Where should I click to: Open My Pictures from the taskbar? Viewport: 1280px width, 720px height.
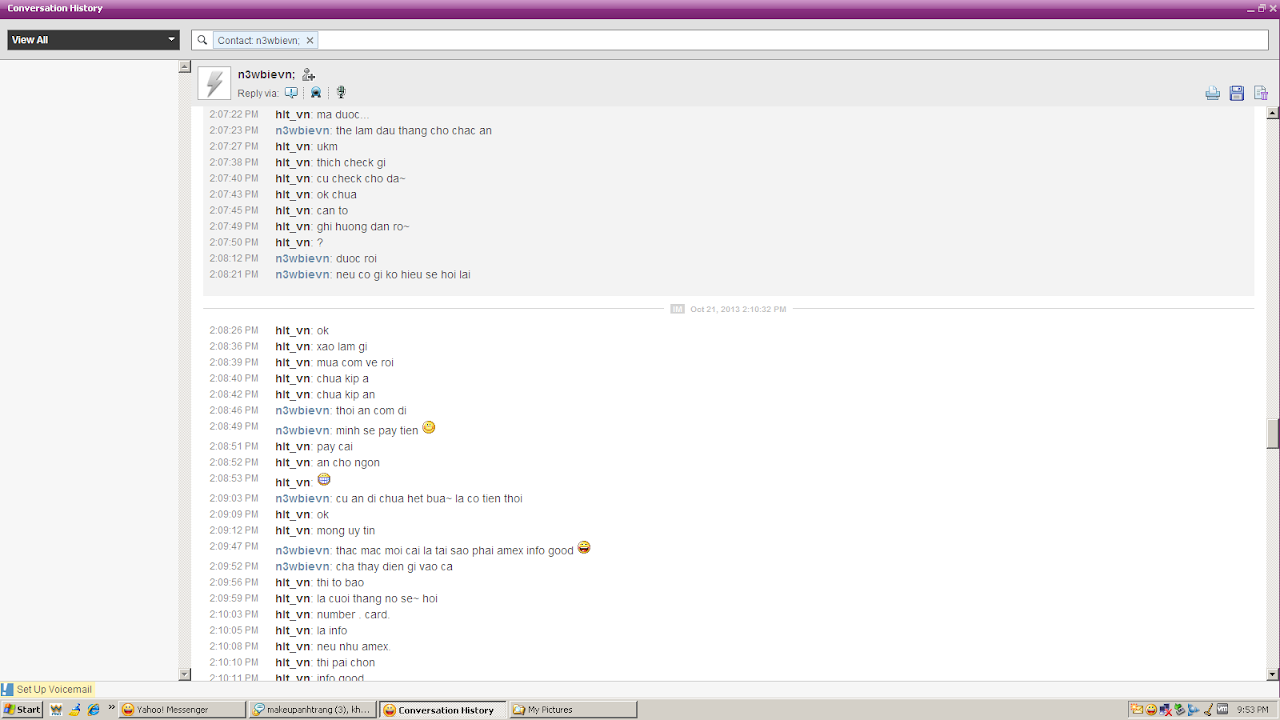point(574,709)
